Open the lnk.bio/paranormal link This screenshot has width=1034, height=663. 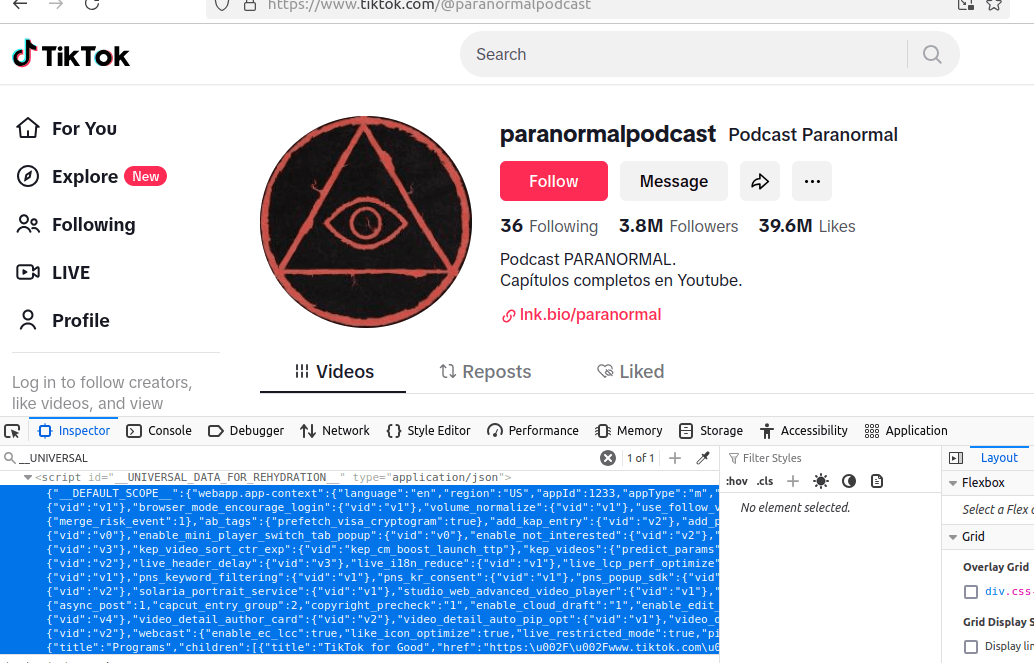tap(581, 315)
